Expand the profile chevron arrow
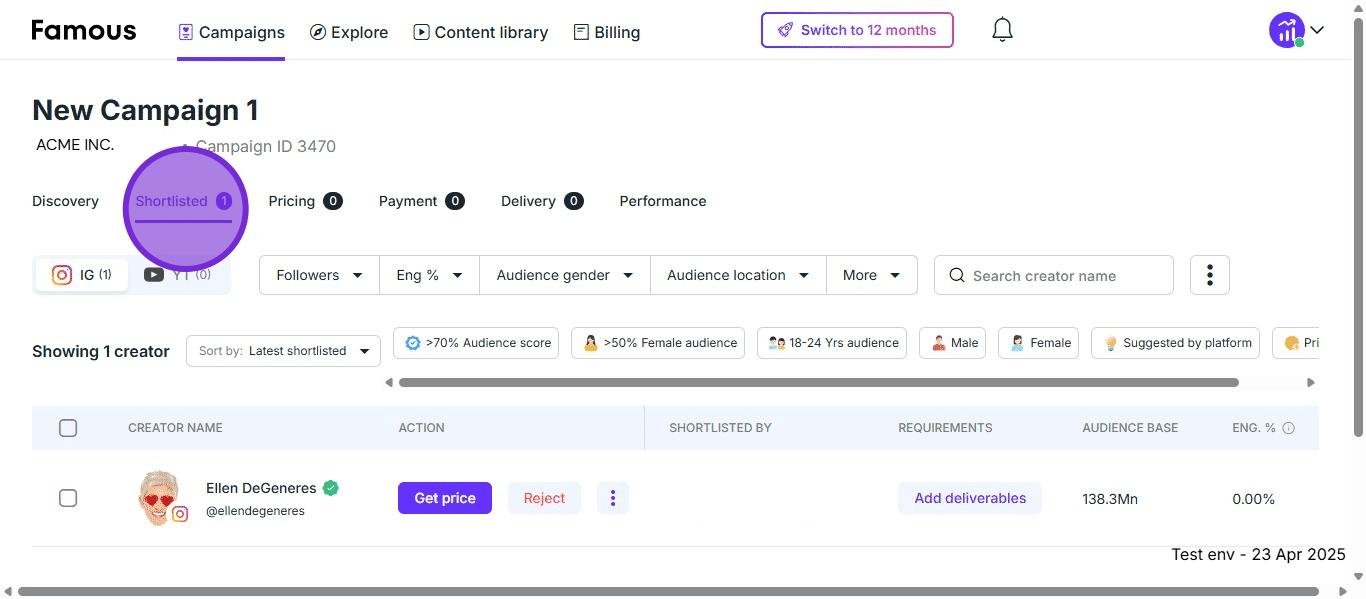Screen dimensions: 1366x599 1317,30
